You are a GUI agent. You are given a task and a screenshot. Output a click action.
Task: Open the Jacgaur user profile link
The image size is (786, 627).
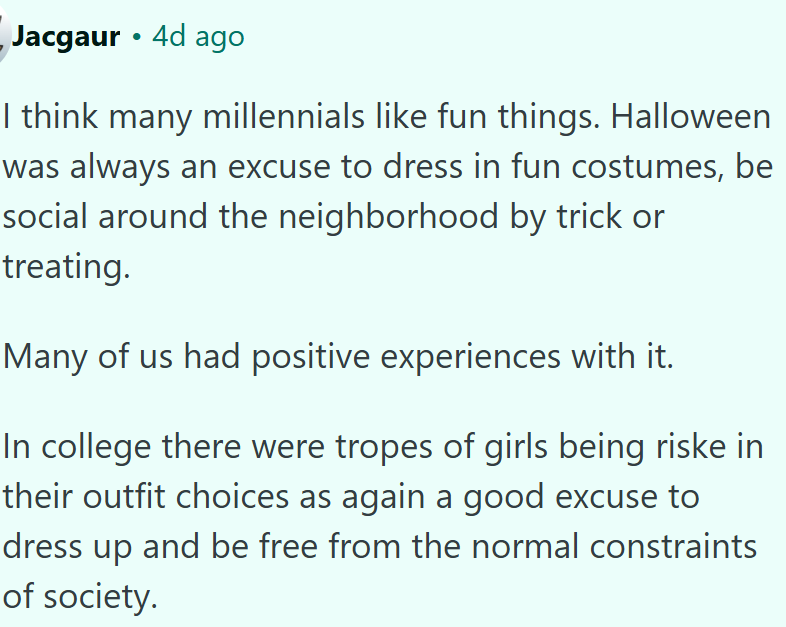65,37
